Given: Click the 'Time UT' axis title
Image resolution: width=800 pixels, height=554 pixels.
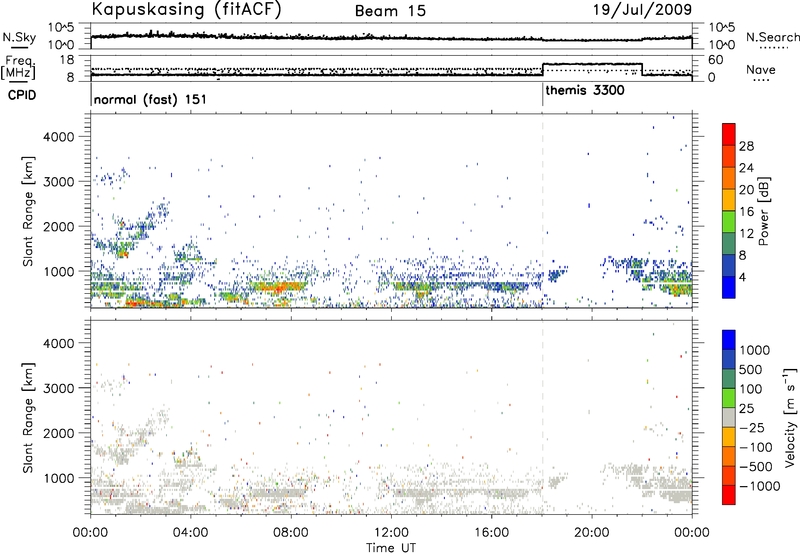Looking at the screenshot, I should (391, 547).
